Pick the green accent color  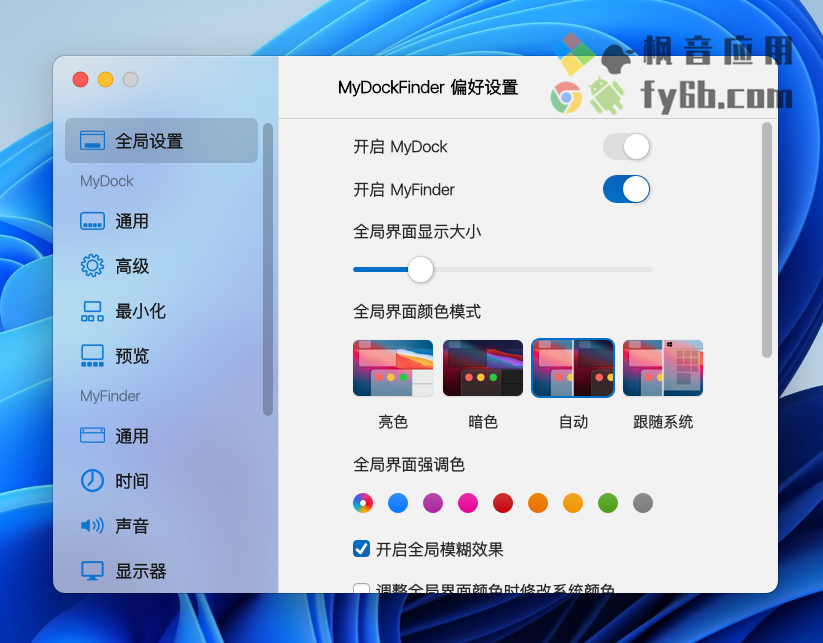tap(608, 503)
